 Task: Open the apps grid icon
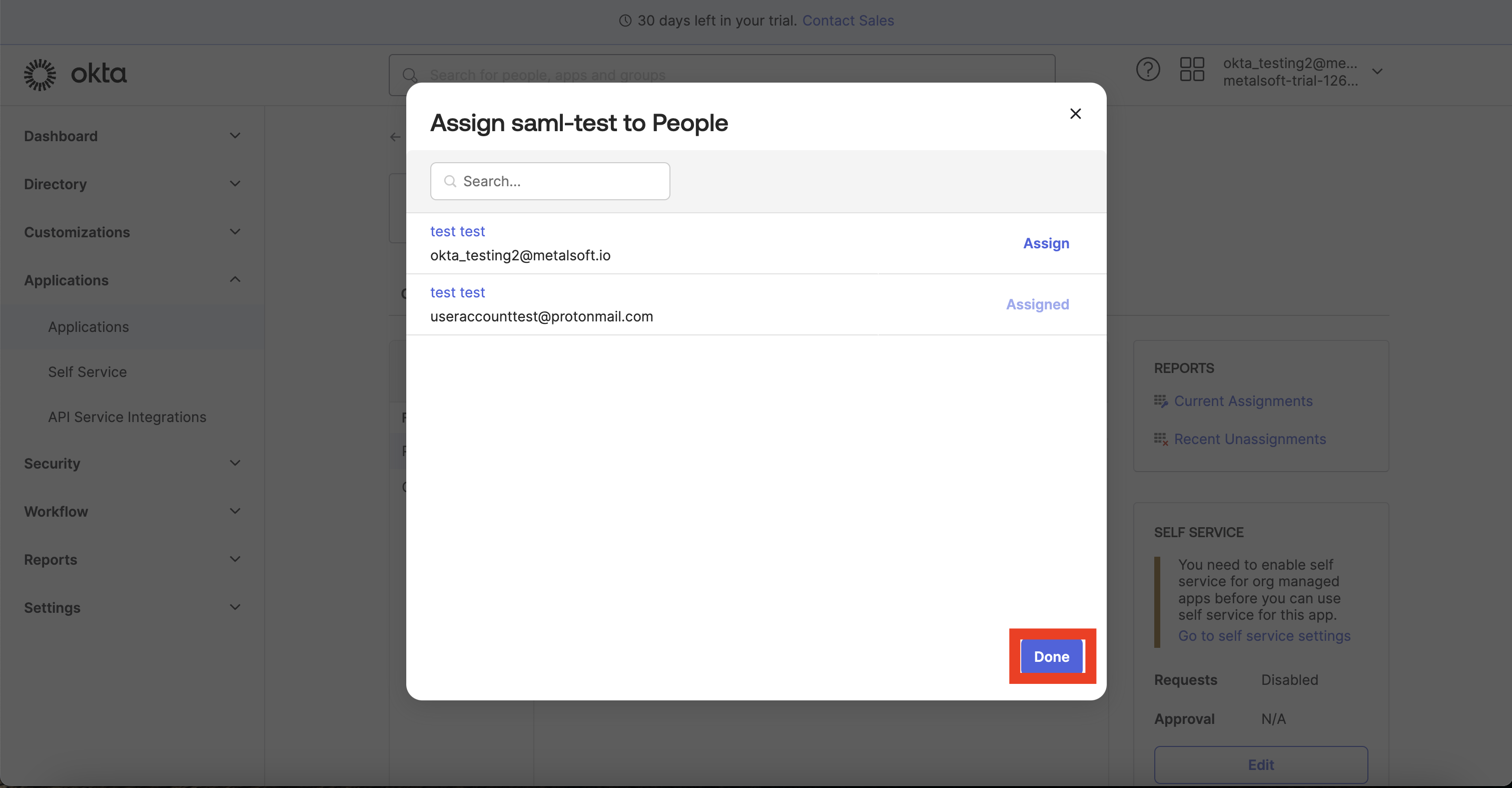(1191, 69)
